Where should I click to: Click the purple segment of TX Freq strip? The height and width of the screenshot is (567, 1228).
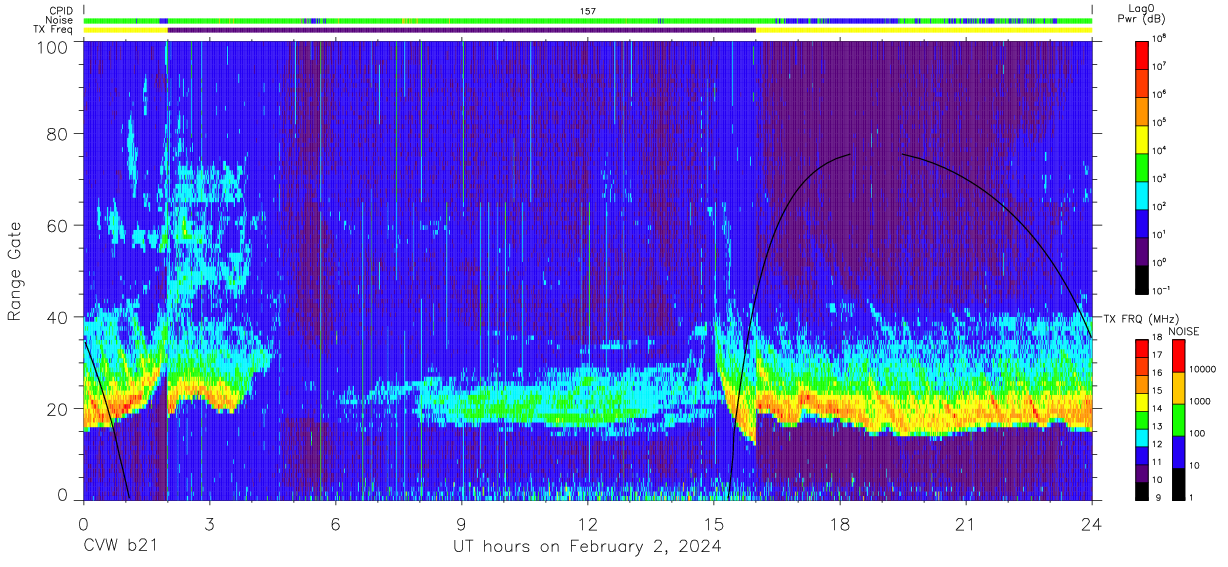click(x=462, y=30)
